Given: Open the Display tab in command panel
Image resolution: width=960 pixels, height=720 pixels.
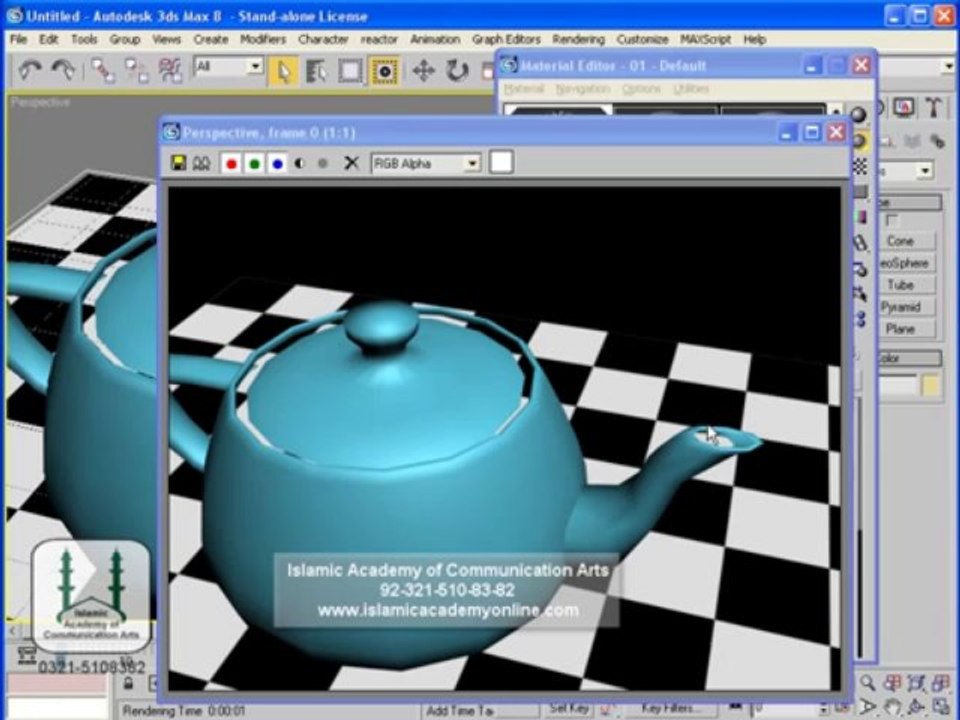Looking at the screenshot, I should click(904, 108).
